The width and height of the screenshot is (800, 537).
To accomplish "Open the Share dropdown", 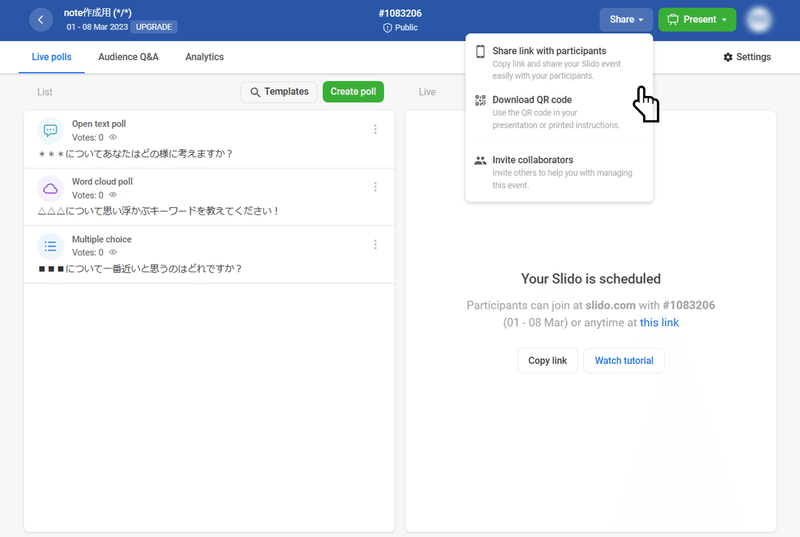I will [x=626, y=19].
